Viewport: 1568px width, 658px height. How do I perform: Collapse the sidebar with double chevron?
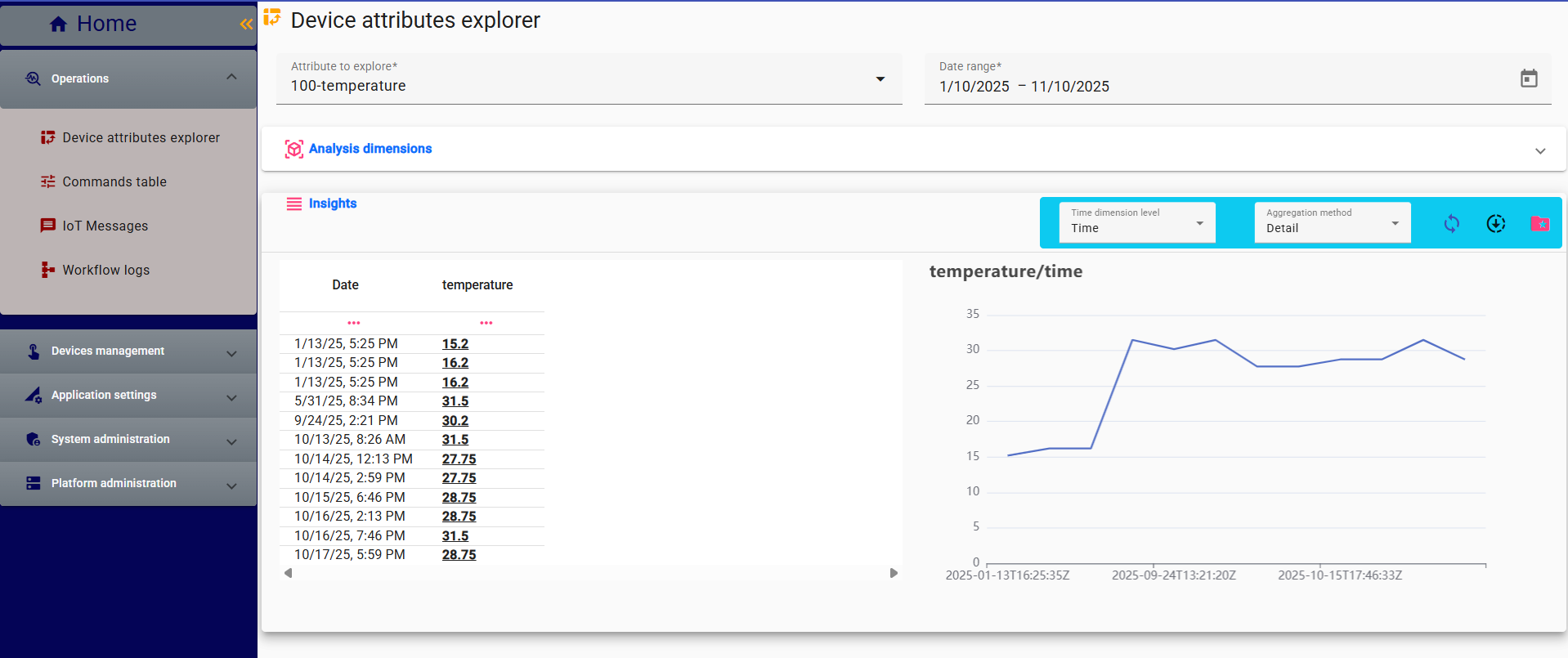(246, 25)
